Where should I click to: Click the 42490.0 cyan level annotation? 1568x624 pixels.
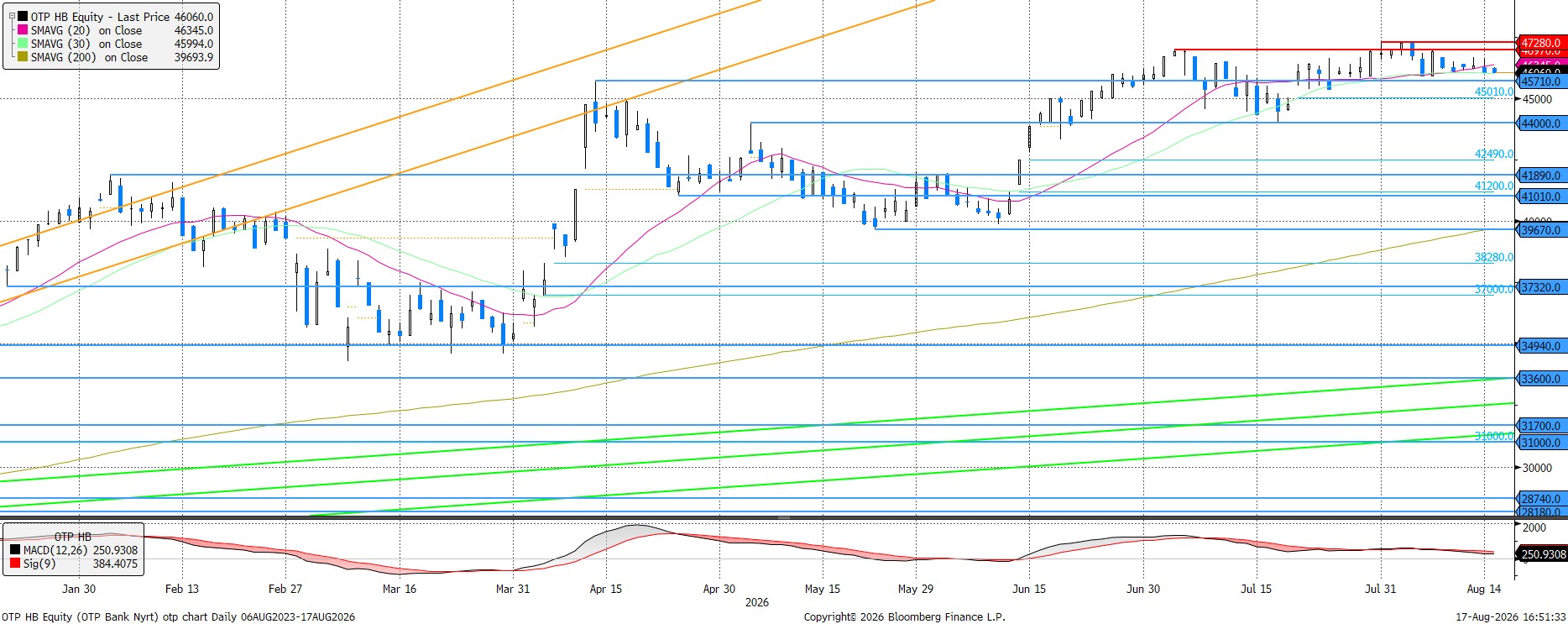coord(1494,155)
